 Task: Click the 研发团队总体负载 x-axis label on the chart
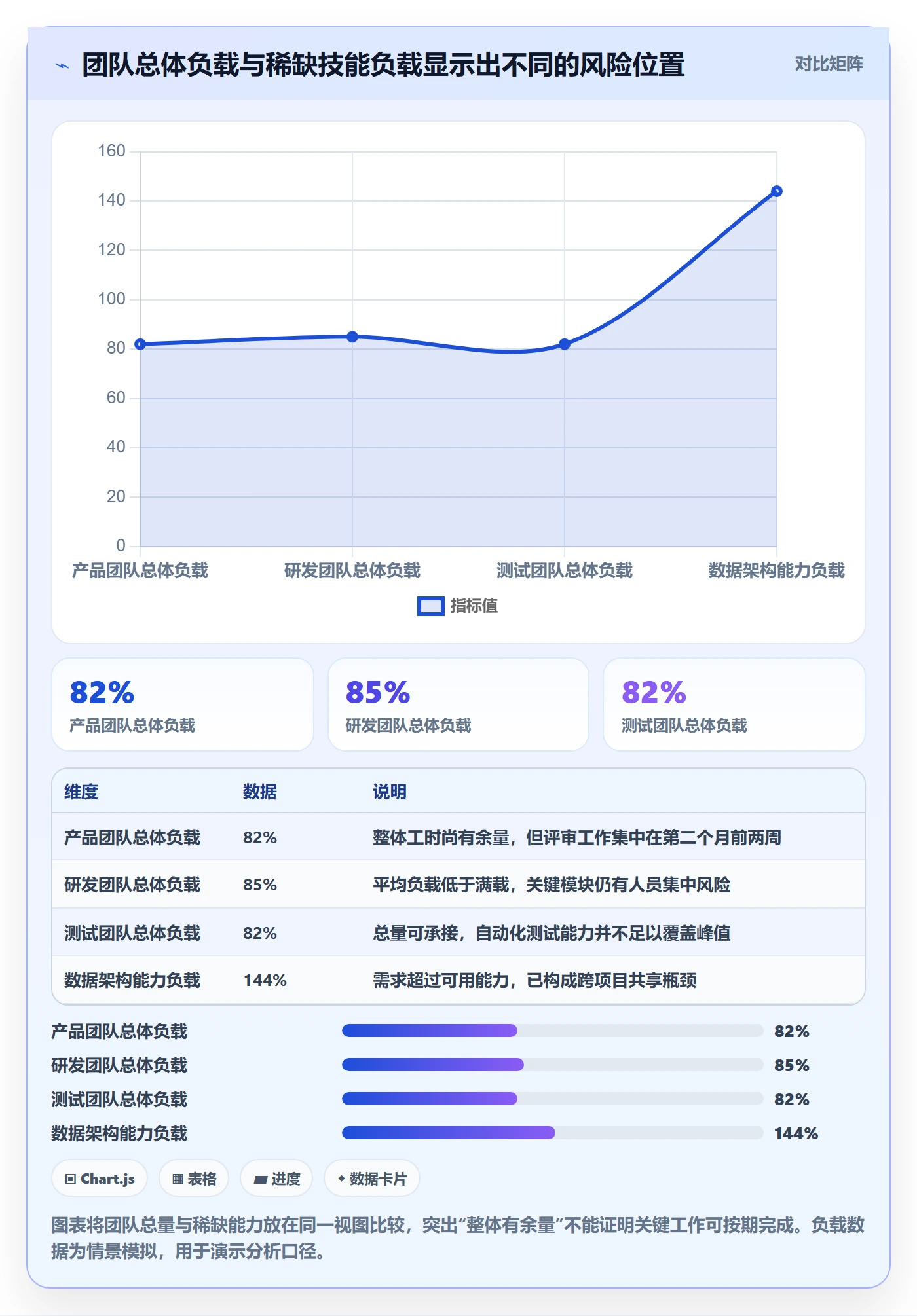point(352,570)
